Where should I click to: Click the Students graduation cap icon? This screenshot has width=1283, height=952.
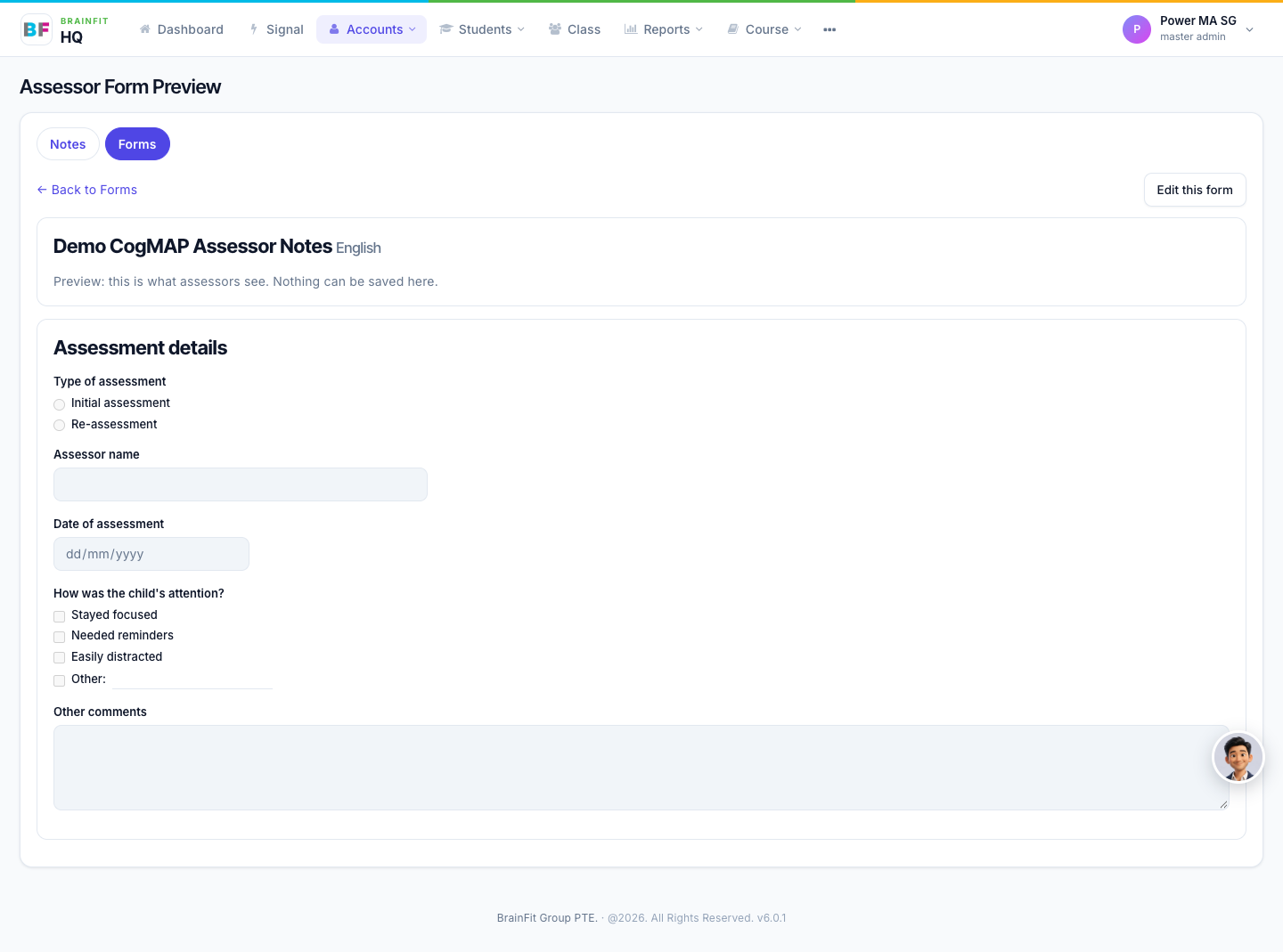click(x=446, y=29)
